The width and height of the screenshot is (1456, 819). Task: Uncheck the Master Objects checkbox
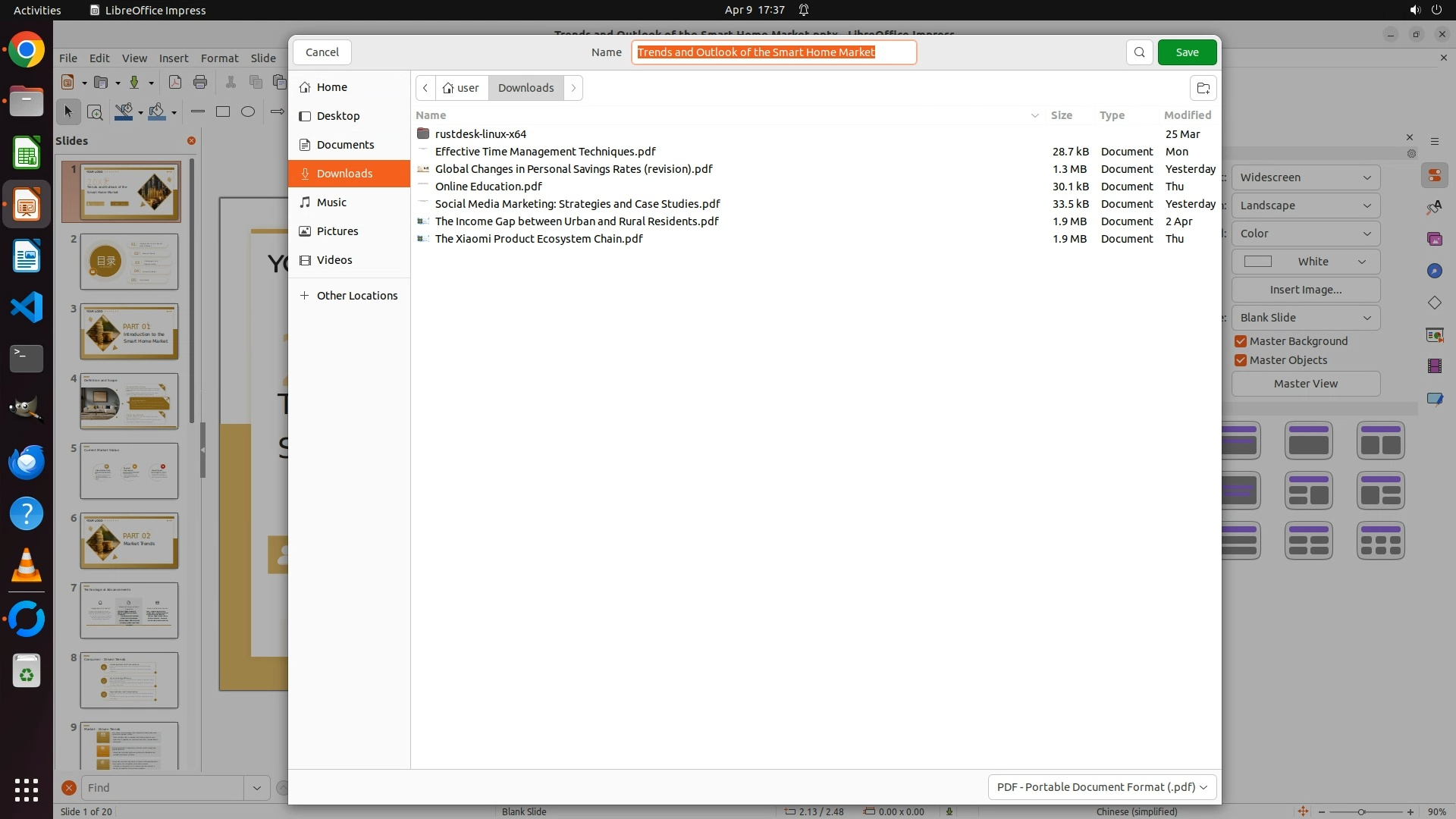(x=1241, y=360)
